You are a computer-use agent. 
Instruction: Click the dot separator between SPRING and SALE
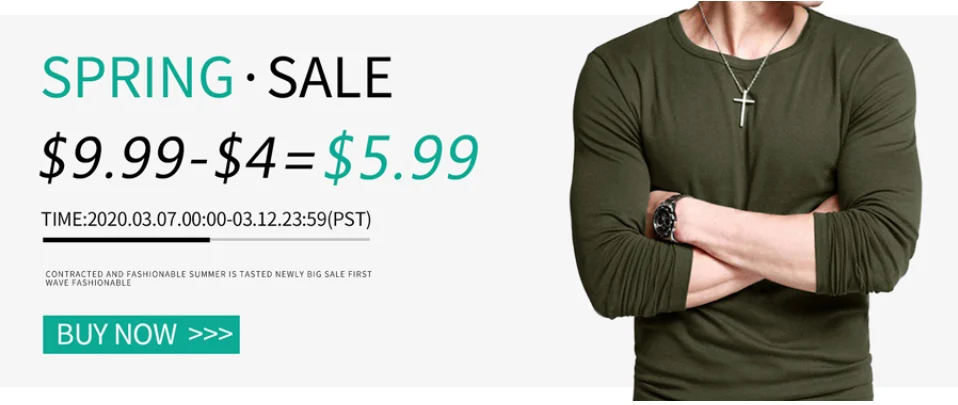point(250,78)
